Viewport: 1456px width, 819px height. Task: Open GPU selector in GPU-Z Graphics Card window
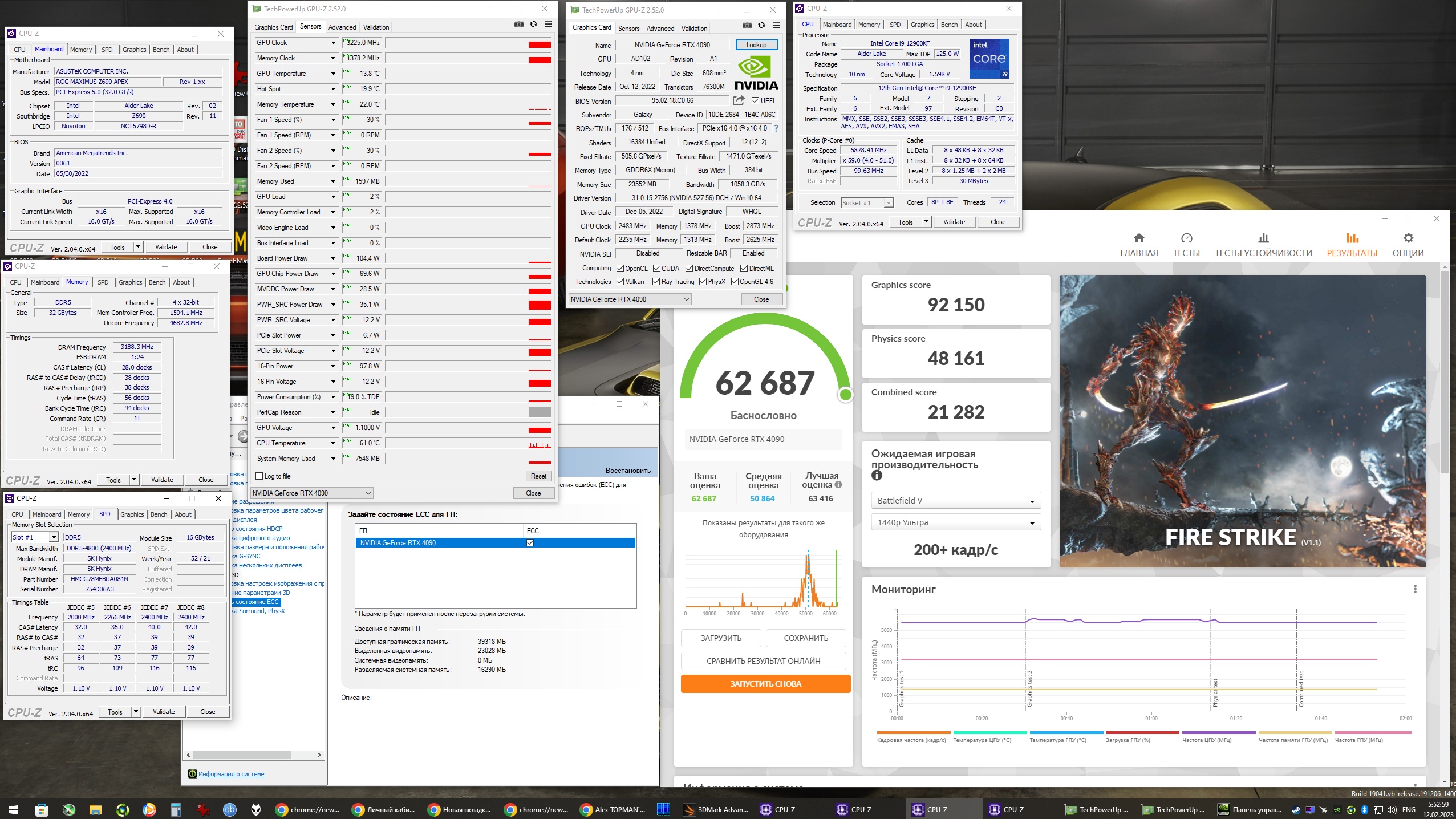(x=630, y=299)
